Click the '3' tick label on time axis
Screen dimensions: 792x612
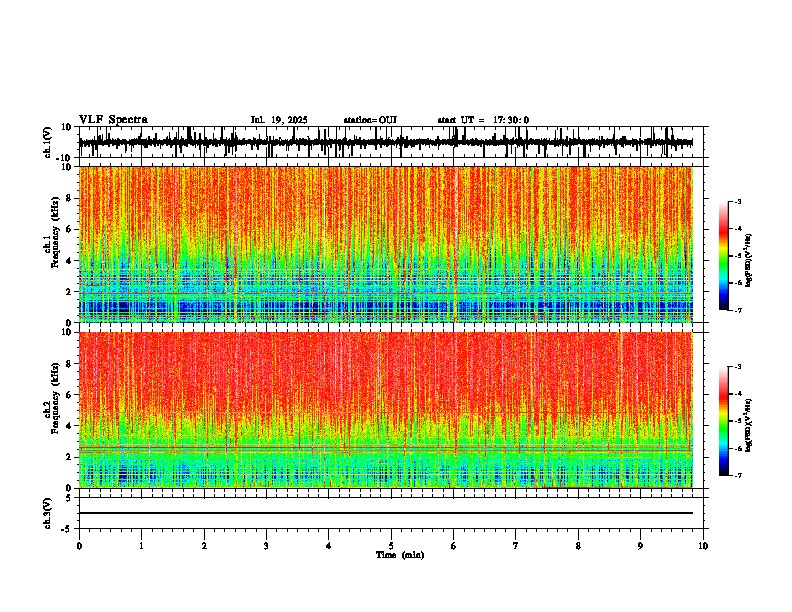266,546
